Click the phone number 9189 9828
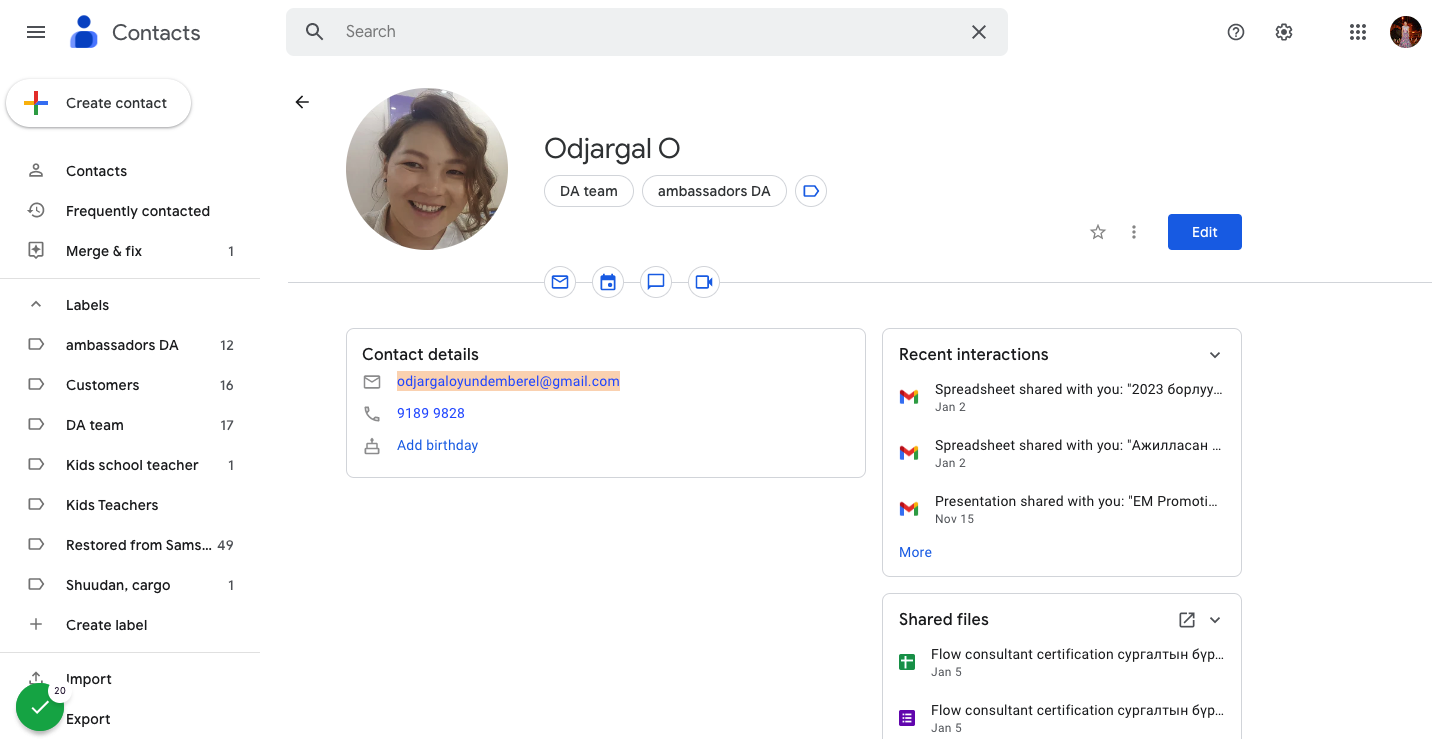Viewport: 1440px width, 739px height. (431, 413)
